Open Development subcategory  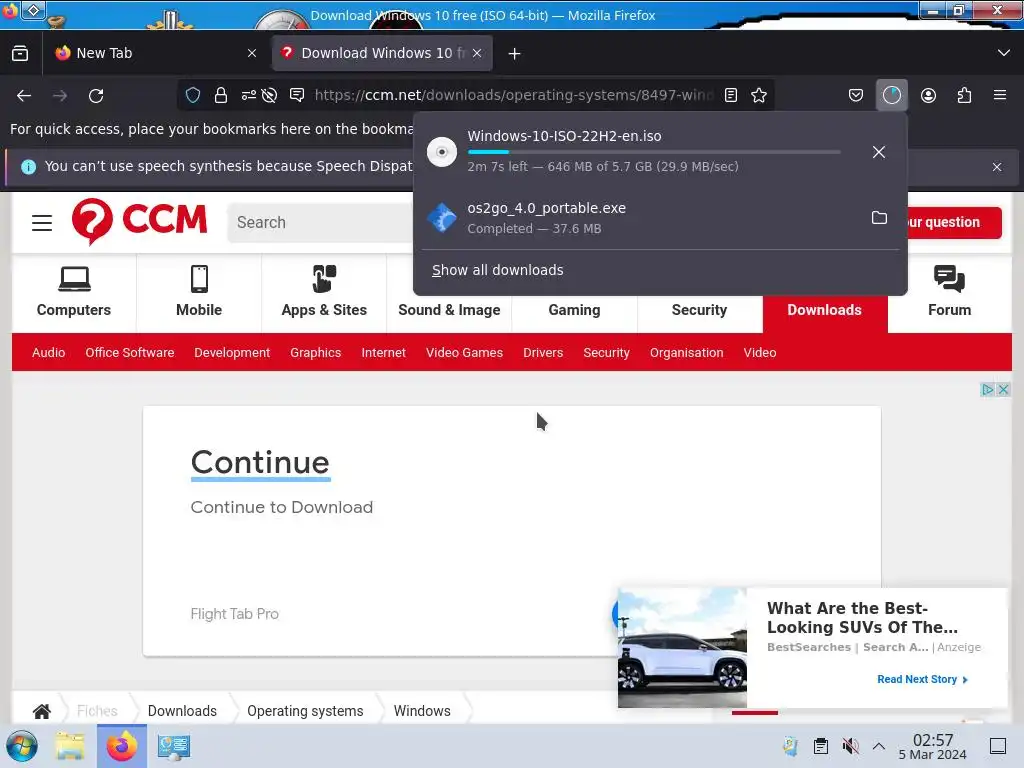232,353
